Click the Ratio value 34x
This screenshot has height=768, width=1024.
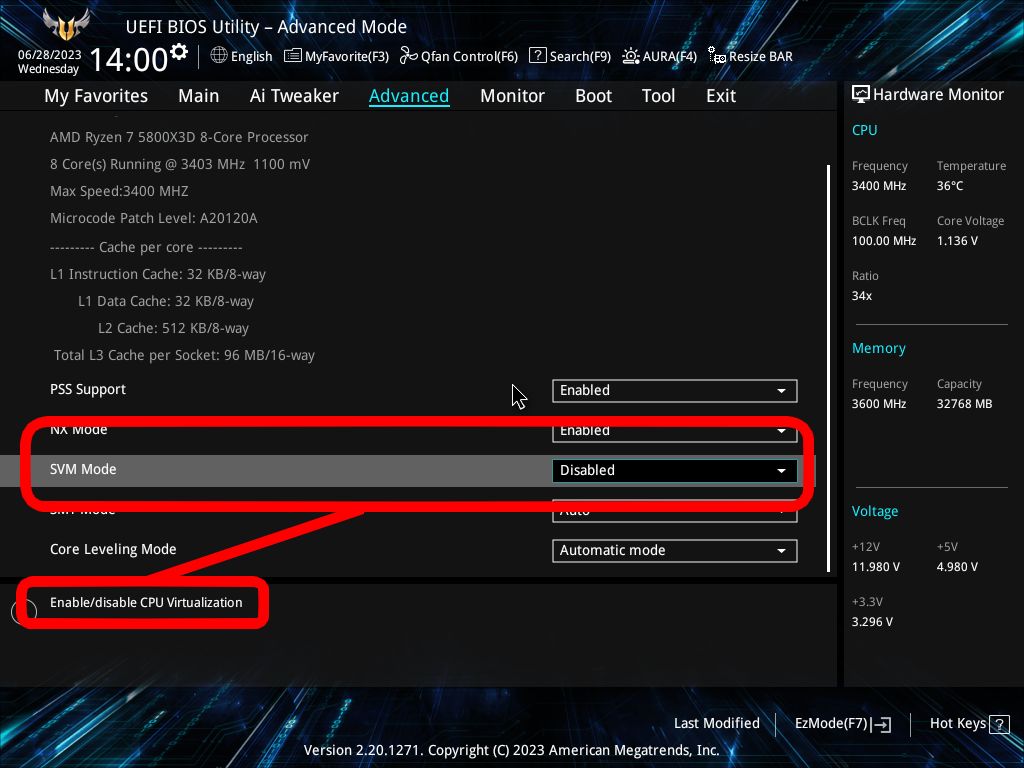click(861, 296)
